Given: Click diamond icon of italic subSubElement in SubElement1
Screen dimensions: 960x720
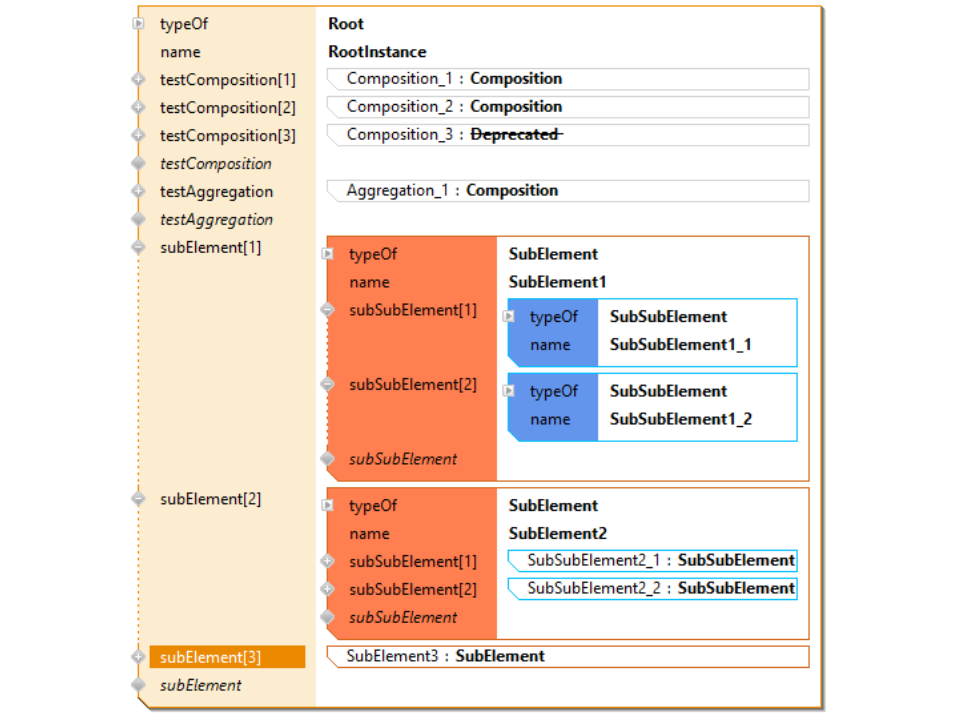Looking at the screenshot, I should coord(328,459).
